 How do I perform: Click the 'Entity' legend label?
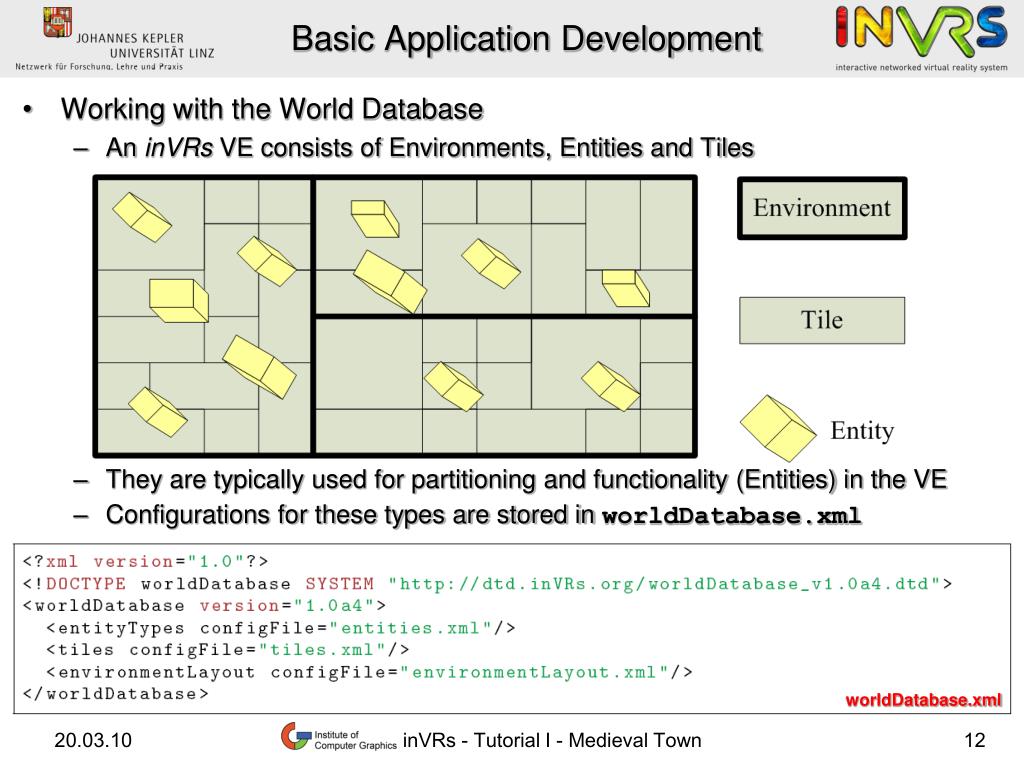[862, 431]
